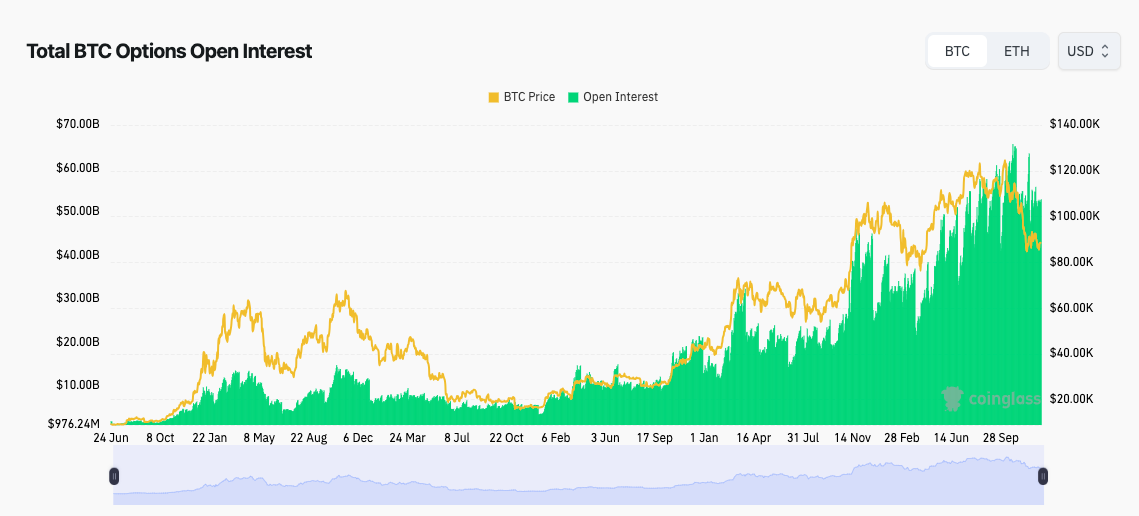Click the right handle of range slider
The height and width of the screenshot is (516, 1139).
(x=1043, y=476)
